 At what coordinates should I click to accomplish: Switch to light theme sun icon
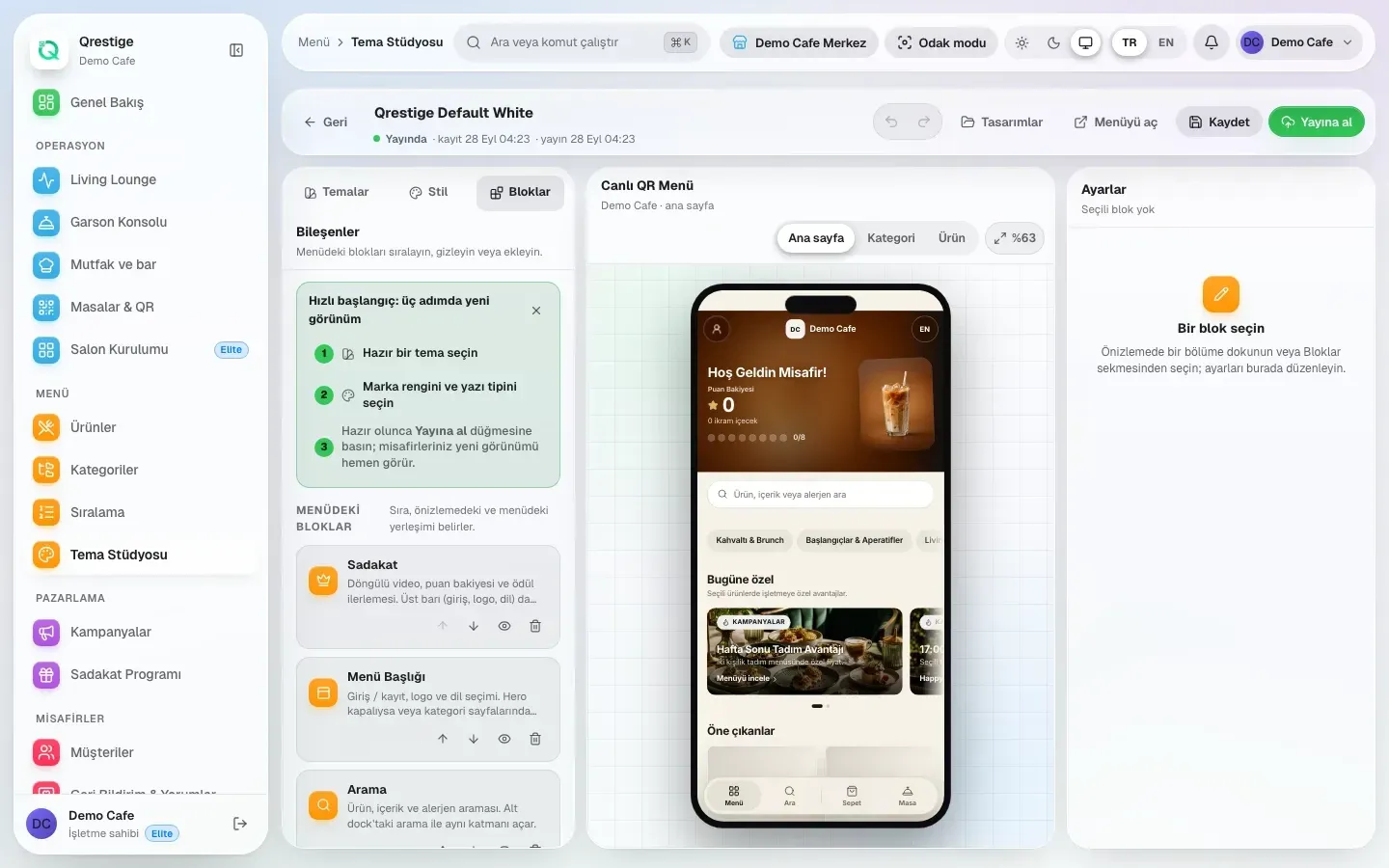click(1022, 42)
